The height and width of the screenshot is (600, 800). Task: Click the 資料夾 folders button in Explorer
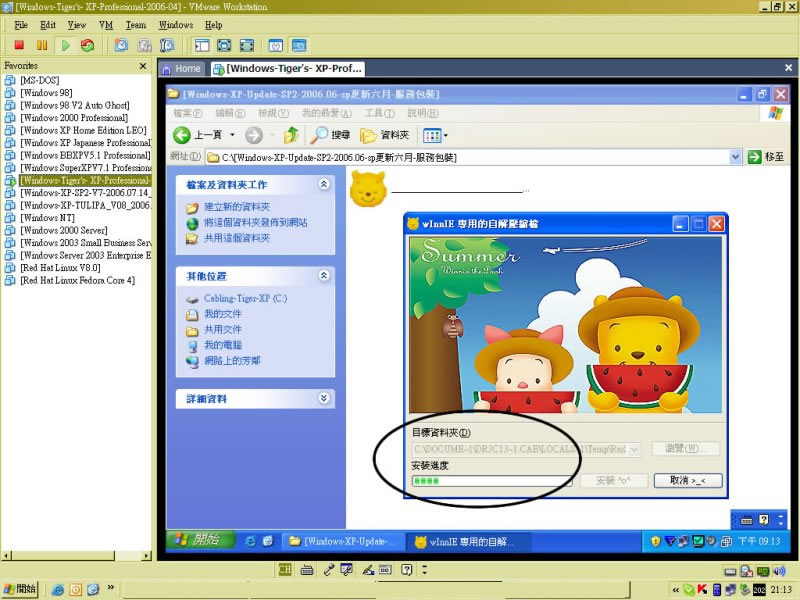385,135
